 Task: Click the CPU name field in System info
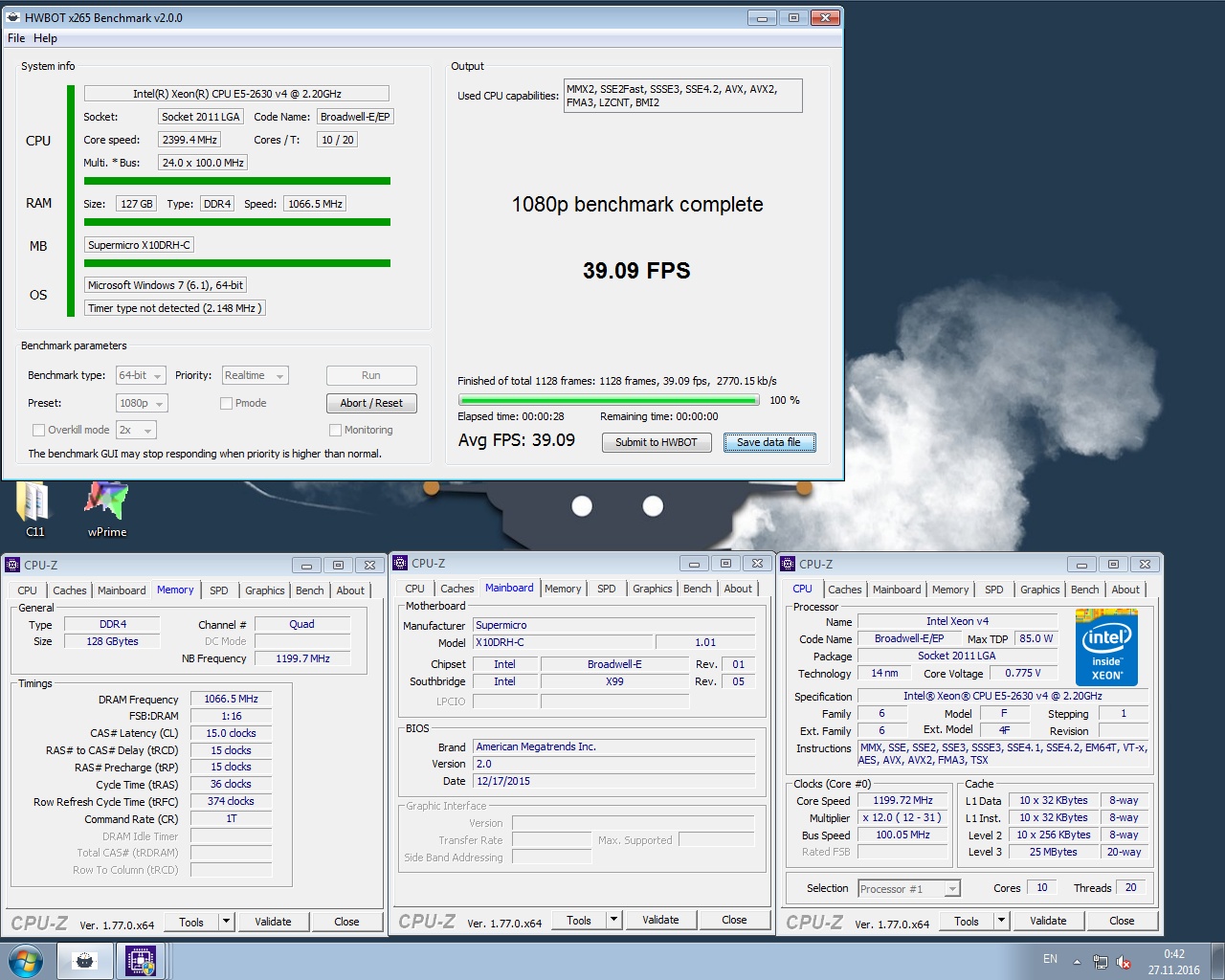click(236, 94)
